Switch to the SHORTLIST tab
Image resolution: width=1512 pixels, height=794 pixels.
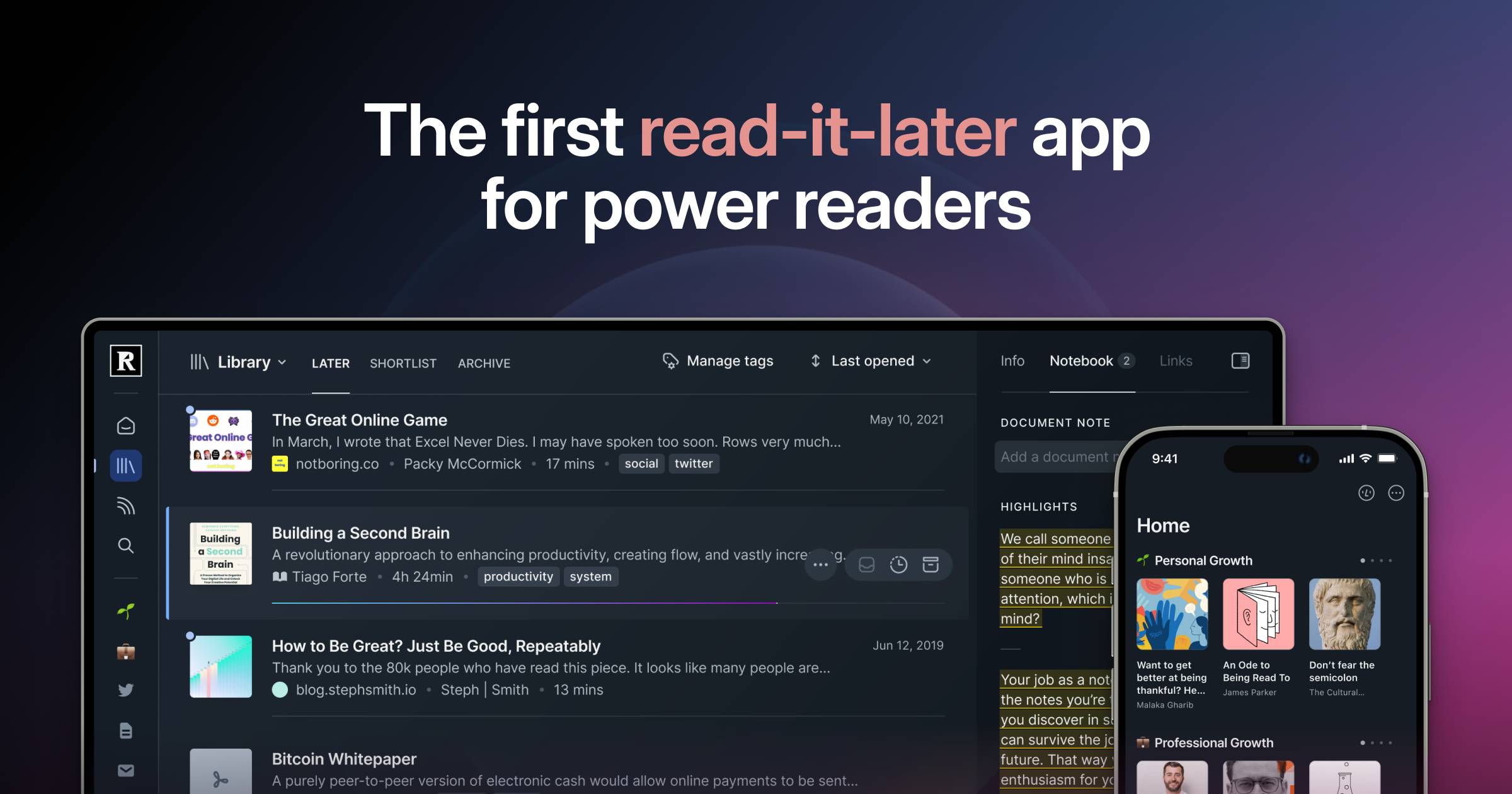point(403,363)
